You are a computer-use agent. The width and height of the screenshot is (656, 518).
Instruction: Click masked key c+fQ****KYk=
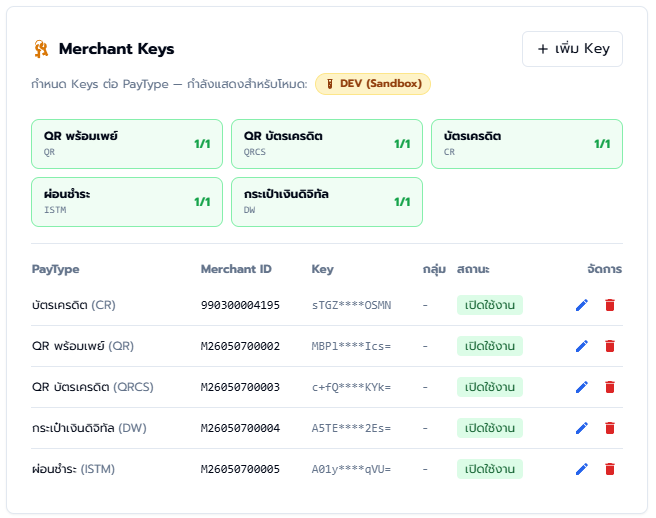point(351,387)
